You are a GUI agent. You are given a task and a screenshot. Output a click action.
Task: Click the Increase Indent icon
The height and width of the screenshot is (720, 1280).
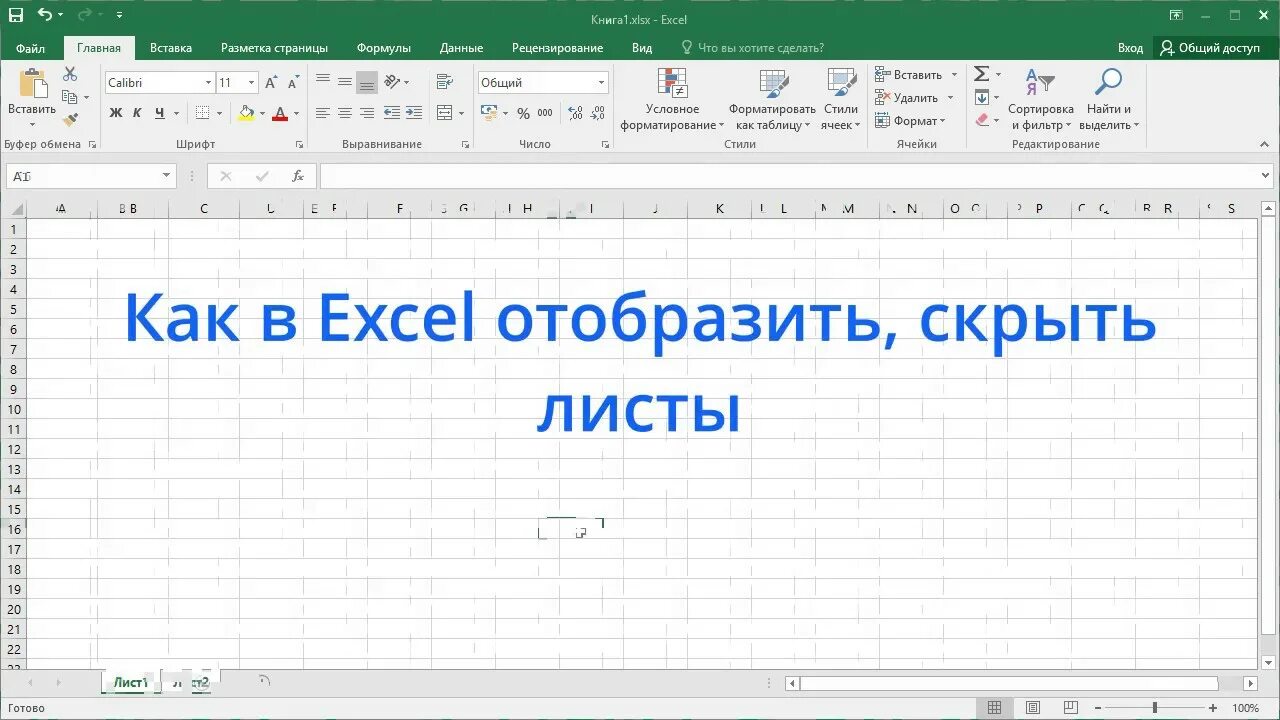coord(413,113)
